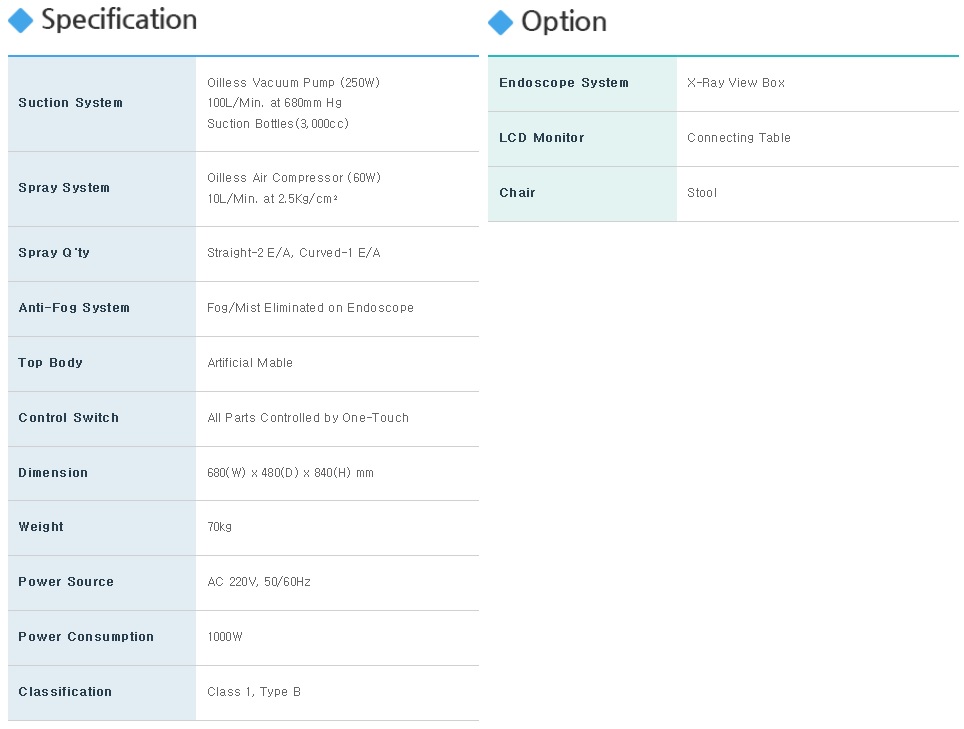The width and height of the screenshot is (964, 729).
Task: Select the LCD Monitor option label
Action: [542, 138]
